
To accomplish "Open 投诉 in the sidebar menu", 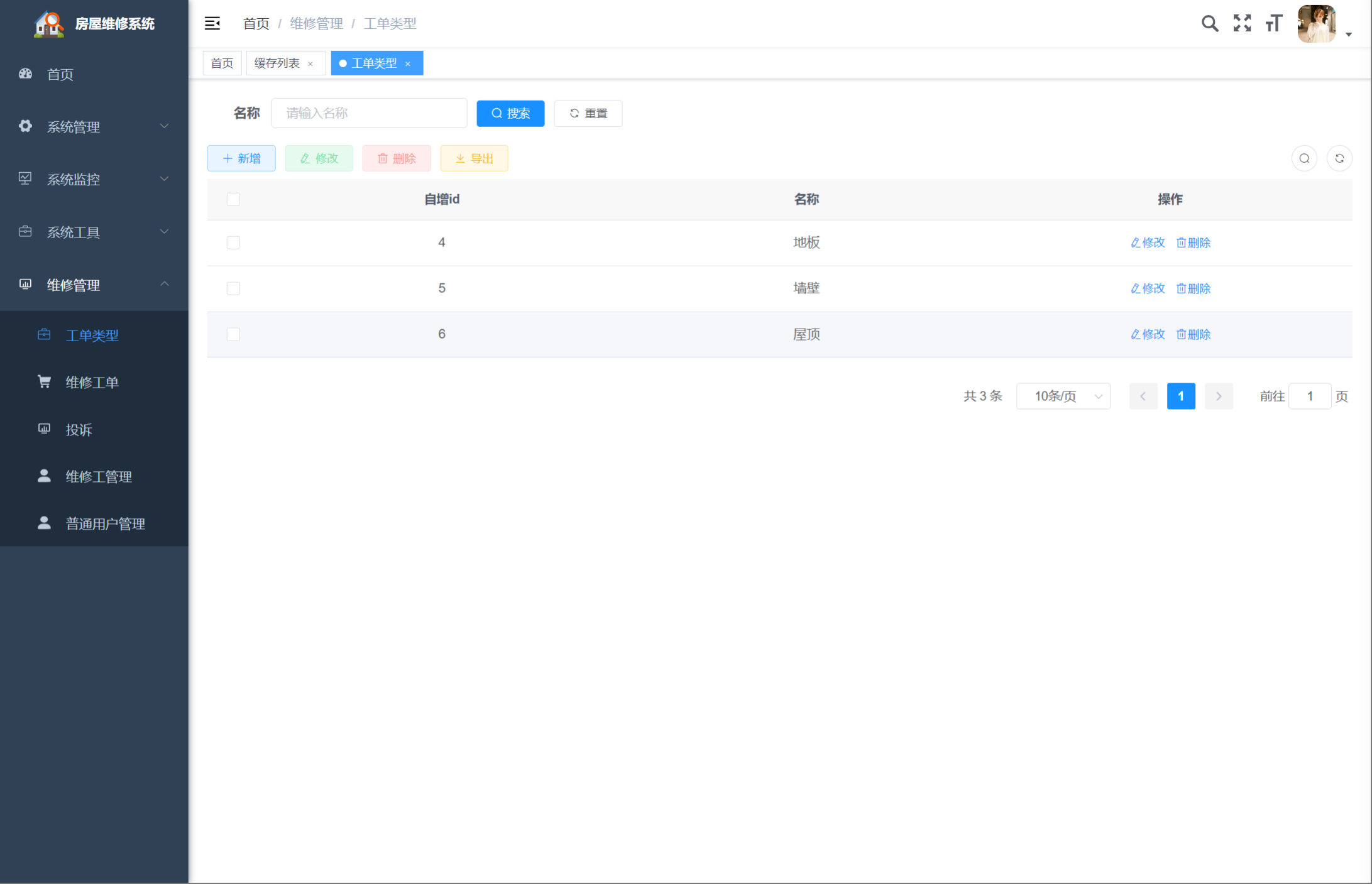I will click(x=79, y=430).
